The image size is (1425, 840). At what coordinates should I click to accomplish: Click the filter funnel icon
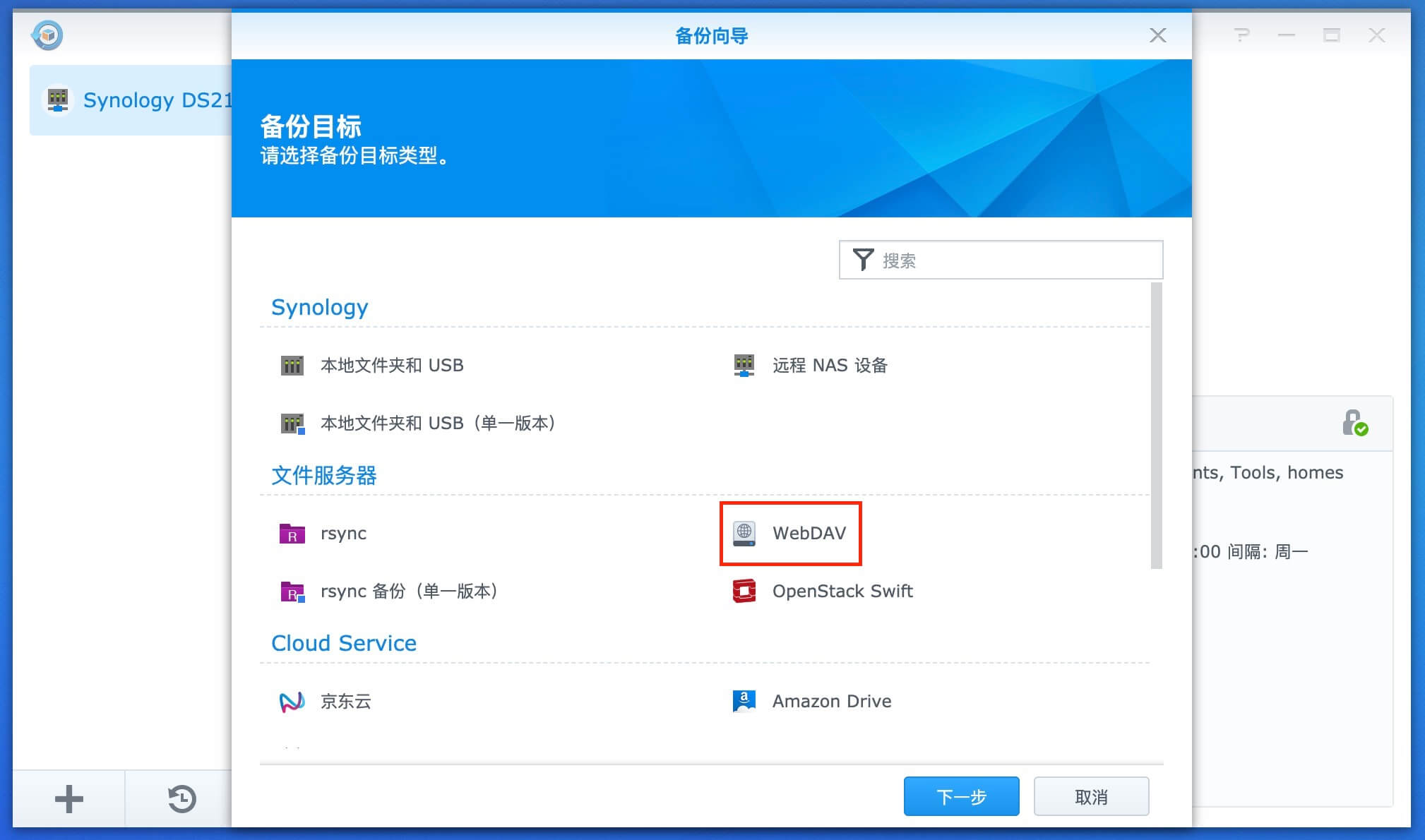[x=862, y=260]
